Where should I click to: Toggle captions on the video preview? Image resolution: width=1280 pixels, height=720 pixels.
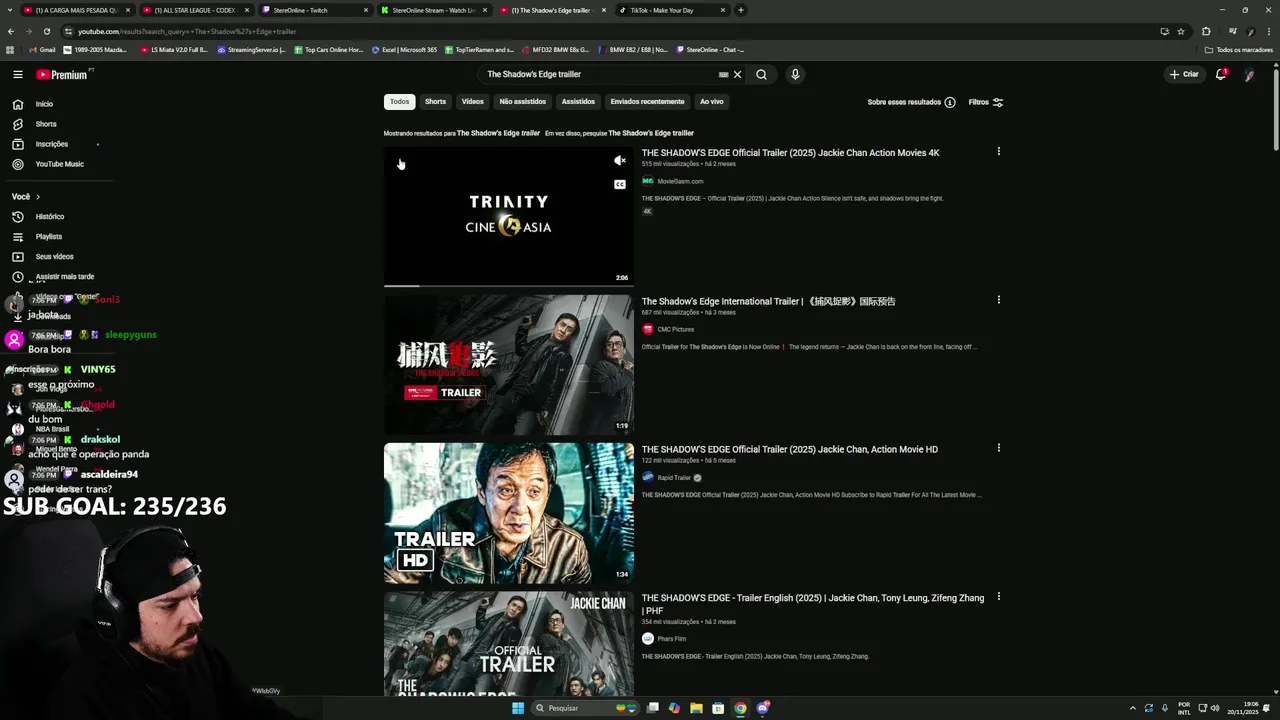point(620,184)
